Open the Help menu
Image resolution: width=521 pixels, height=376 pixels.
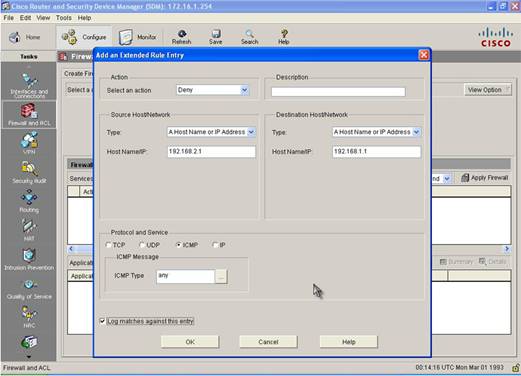coord(84,18)
